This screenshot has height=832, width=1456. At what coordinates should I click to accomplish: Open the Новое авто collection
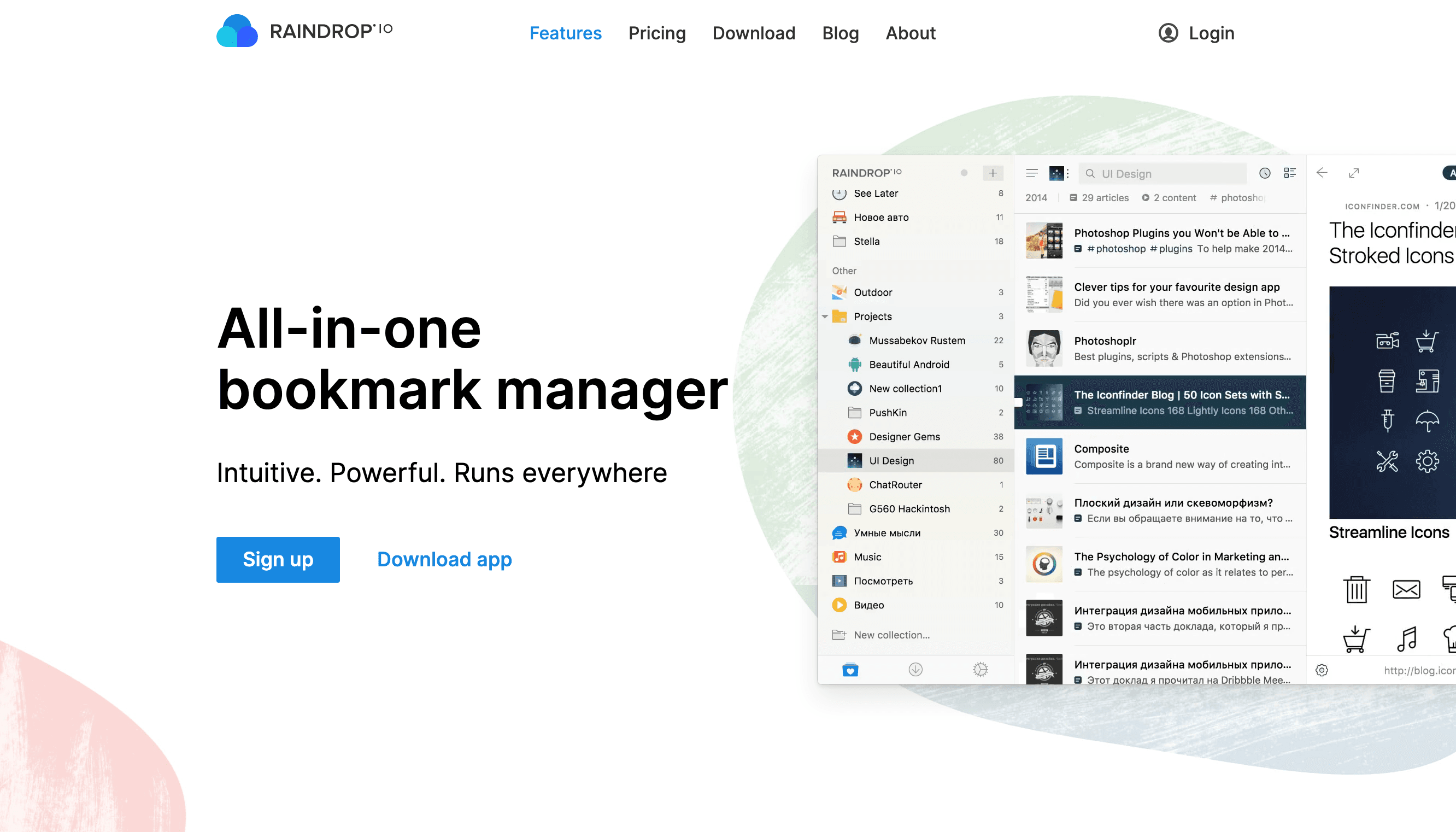click(x=915, y=217)
